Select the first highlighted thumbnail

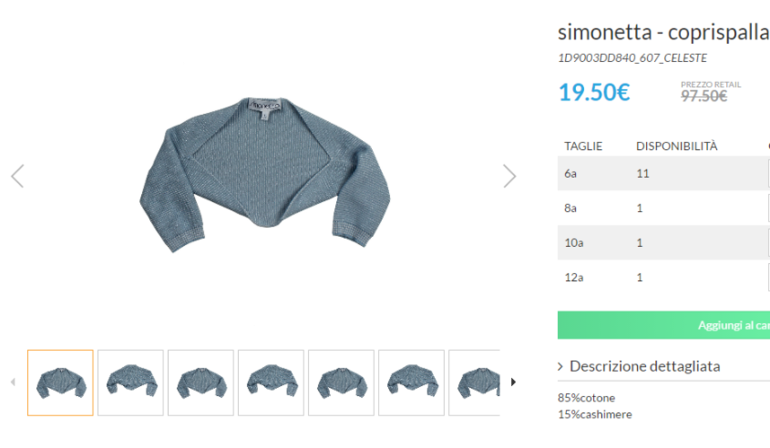60,382
